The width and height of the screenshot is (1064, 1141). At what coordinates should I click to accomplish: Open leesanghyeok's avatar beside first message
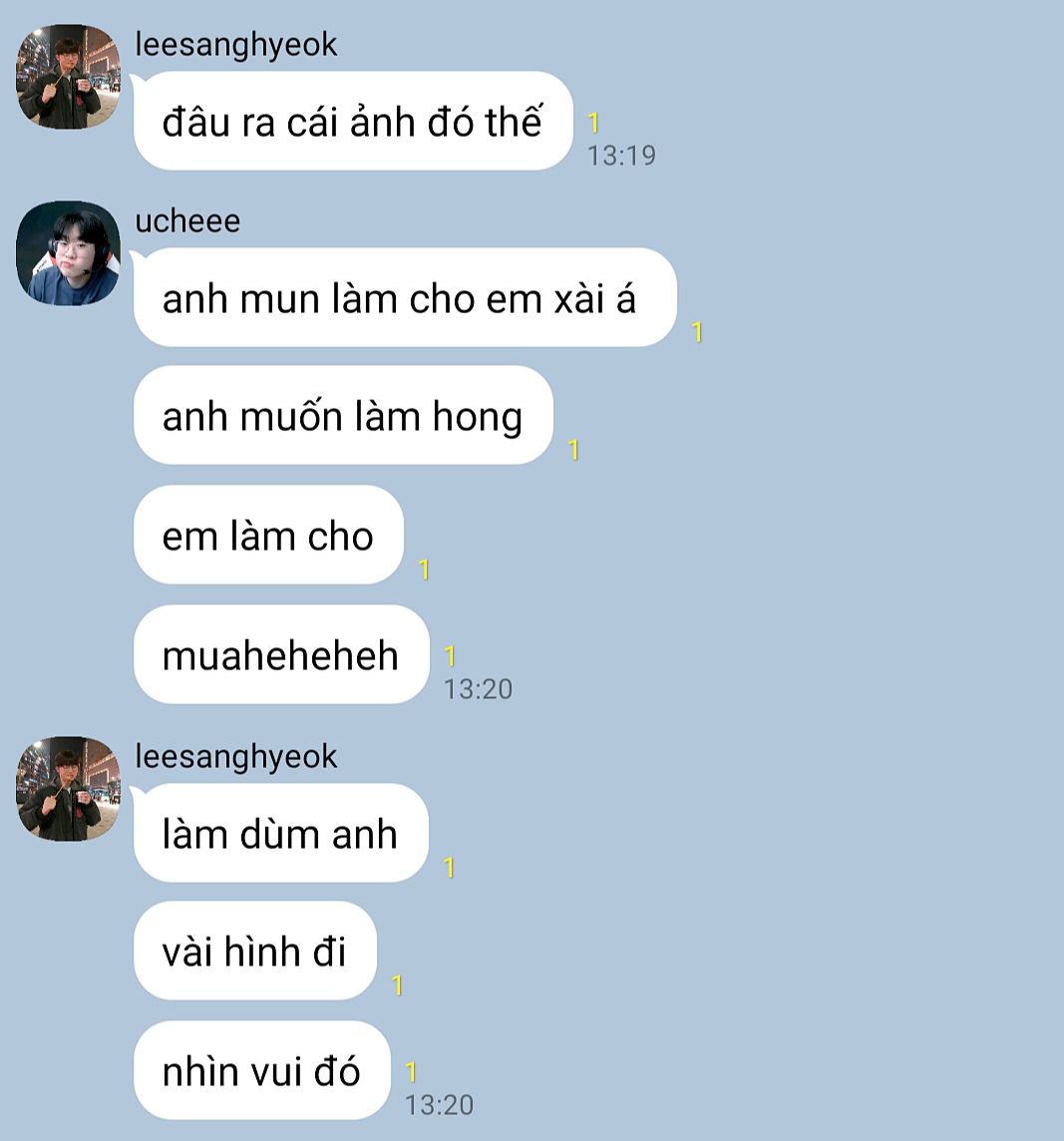[x=69, y=77]
